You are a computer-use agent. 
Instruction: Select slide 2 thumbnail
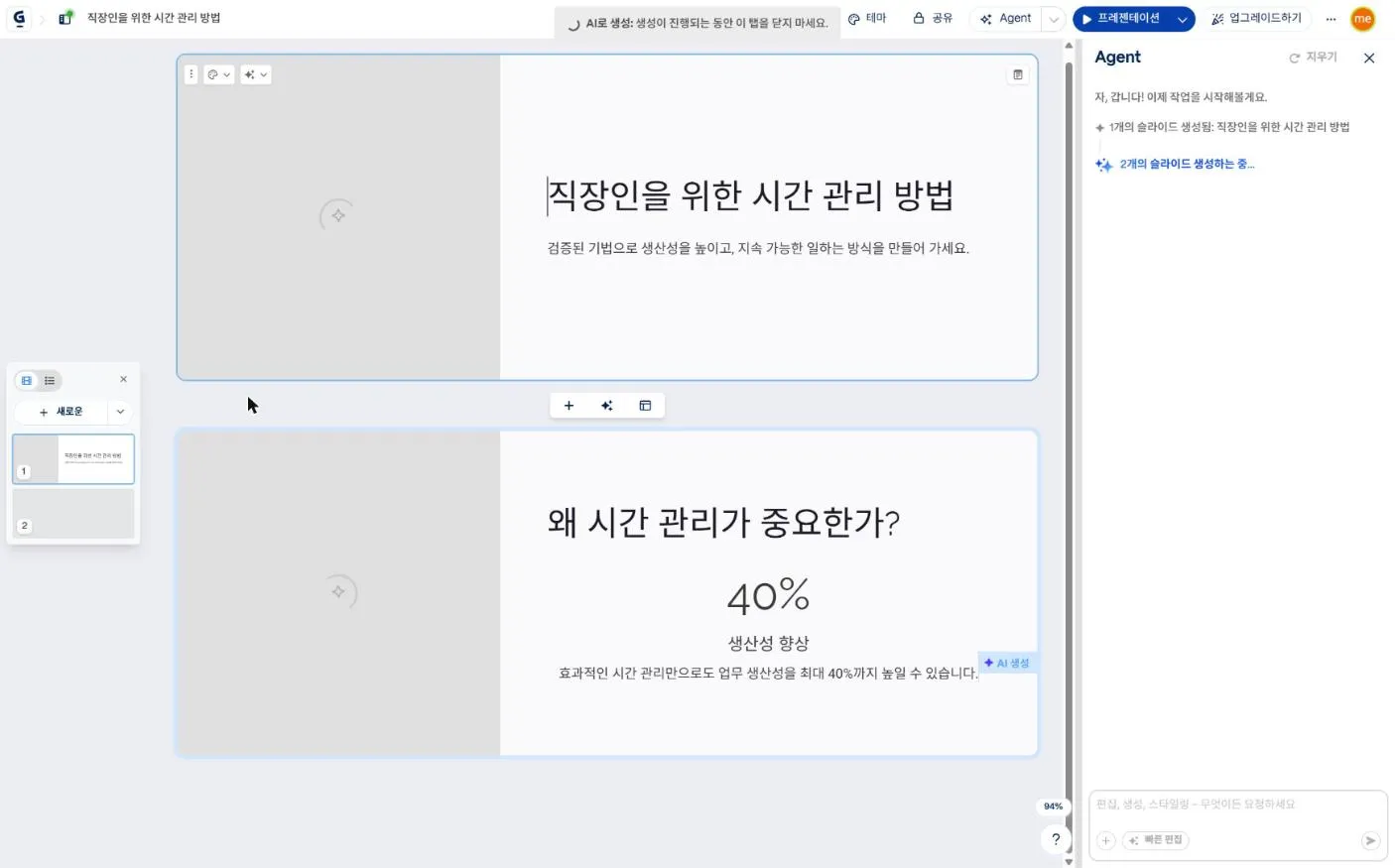73,514
